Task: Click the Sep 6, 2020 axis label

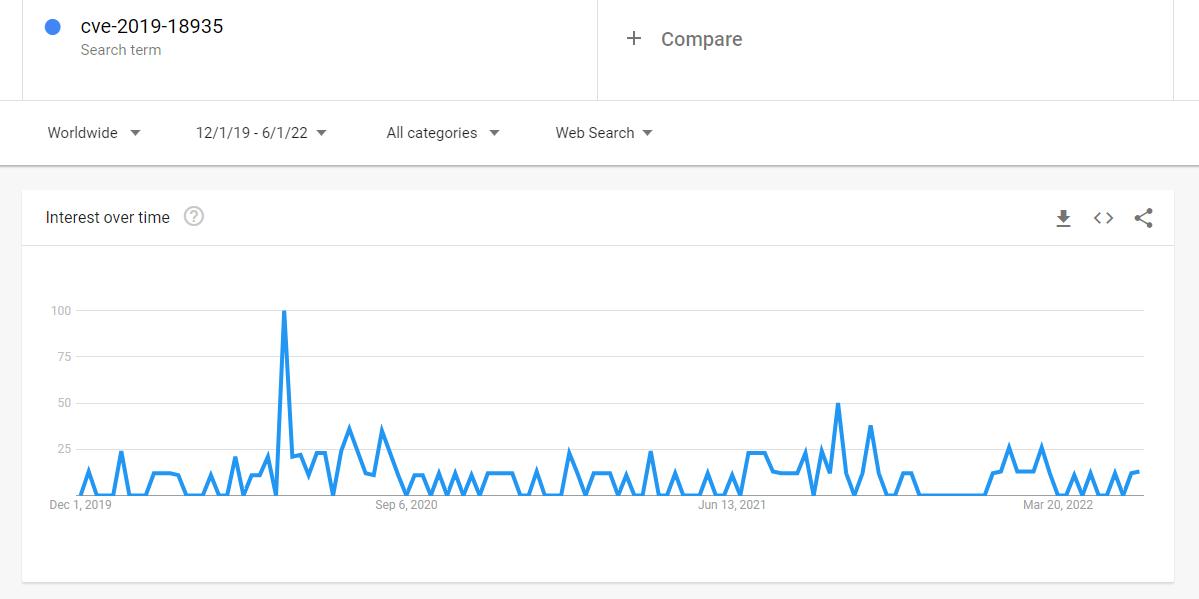Action: 404,505
